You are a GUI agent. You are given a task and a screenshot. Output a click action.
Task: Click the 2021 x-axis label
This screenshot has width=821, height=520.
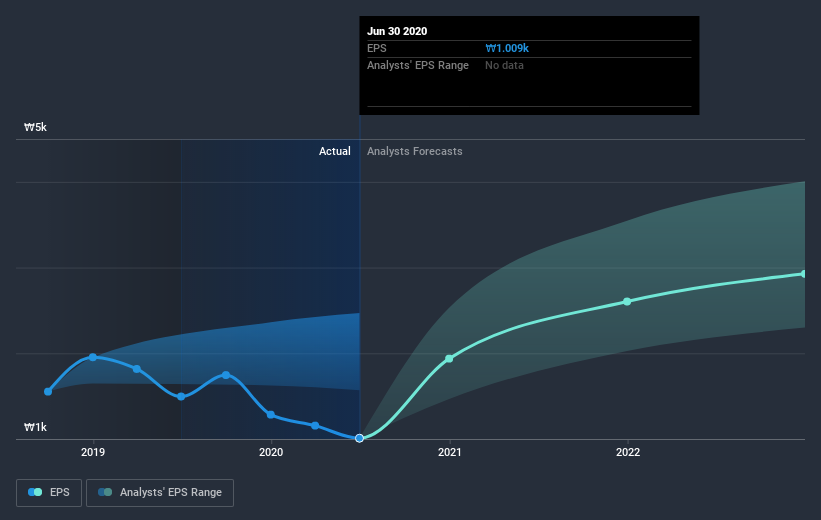(x=449, y=452)
